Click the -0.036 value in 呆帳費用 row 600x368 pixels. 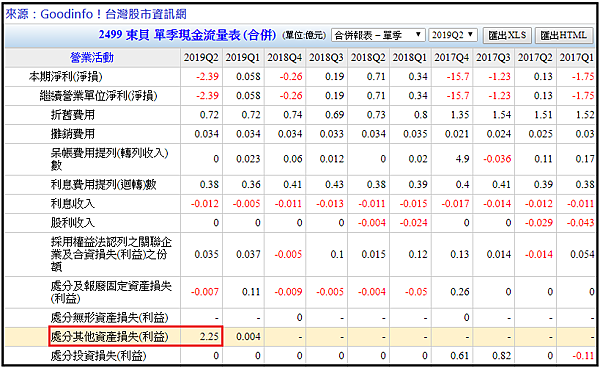click(497, 159)
